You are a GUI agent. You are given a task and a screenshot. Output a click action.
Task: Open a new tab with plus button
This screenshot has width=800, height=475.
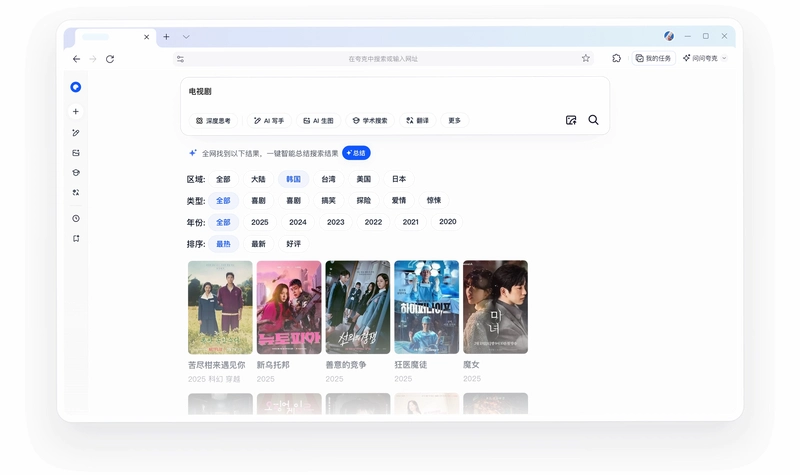click(x=166, y=37)
